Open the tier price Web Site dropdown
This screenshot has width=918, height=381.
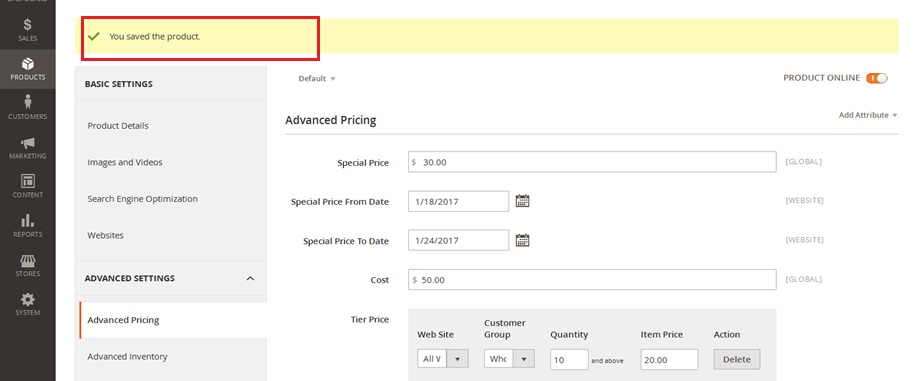tap(443, 359)
